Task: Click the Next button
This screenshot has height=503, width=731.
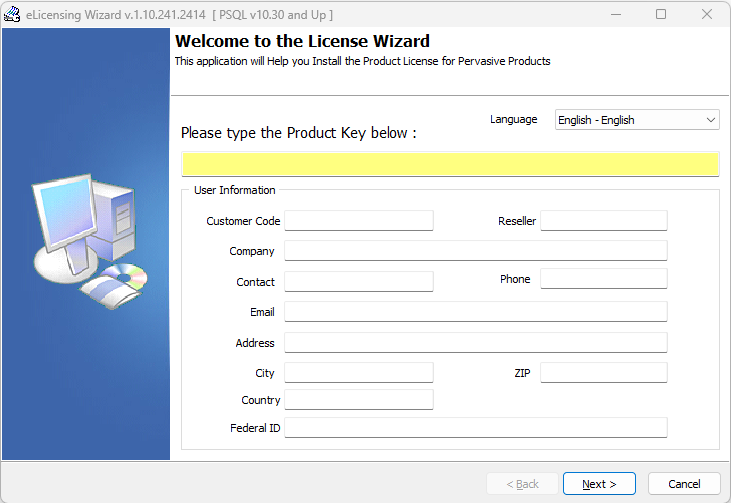Action: [599, 484]
